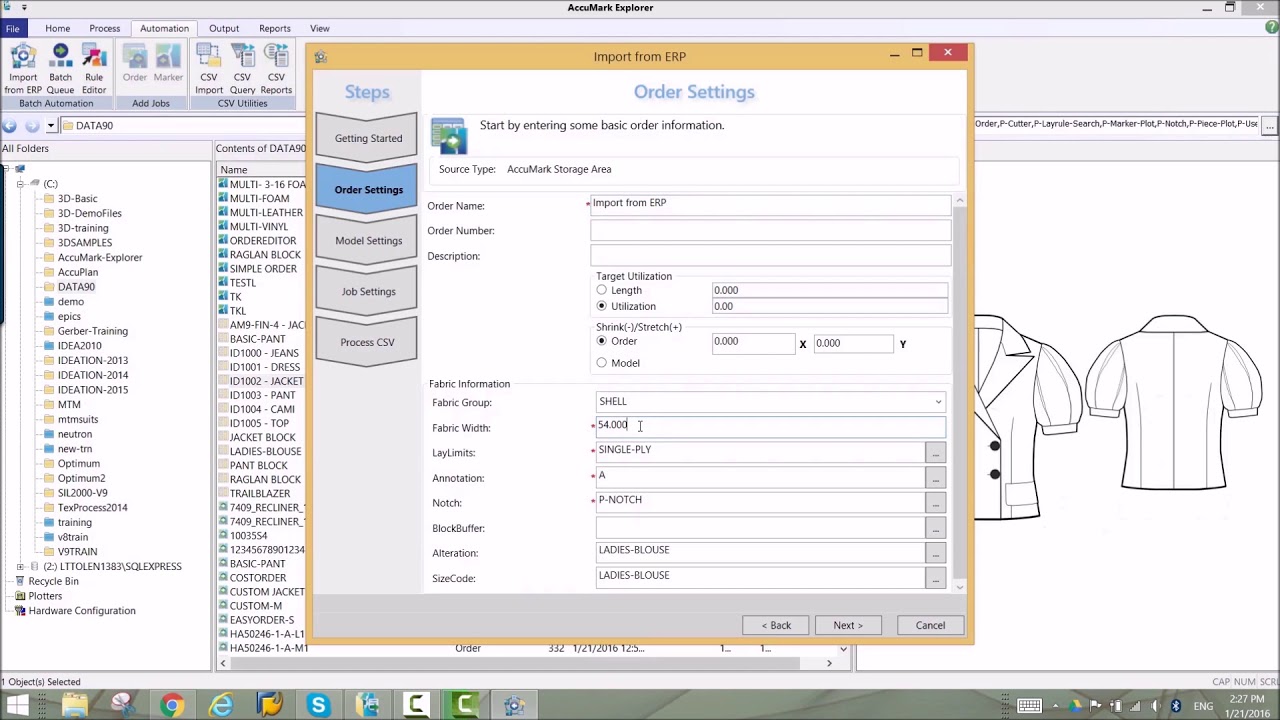Screen dimensions: 1280x720
Task: Click the Notch browse button
Action: (x=935, y=503)
